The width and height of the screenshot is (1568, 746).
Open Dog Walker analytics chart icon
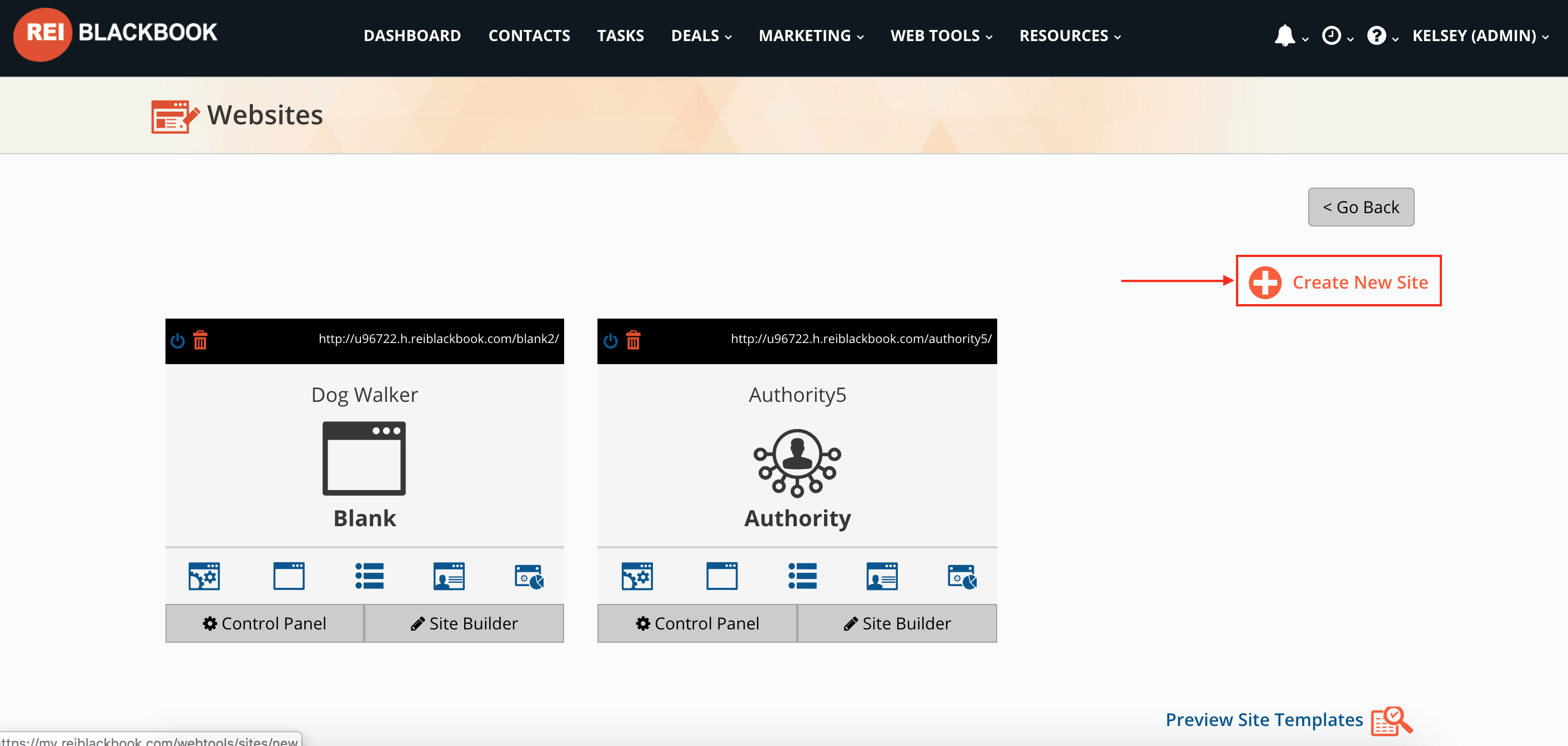pos(529,577)
